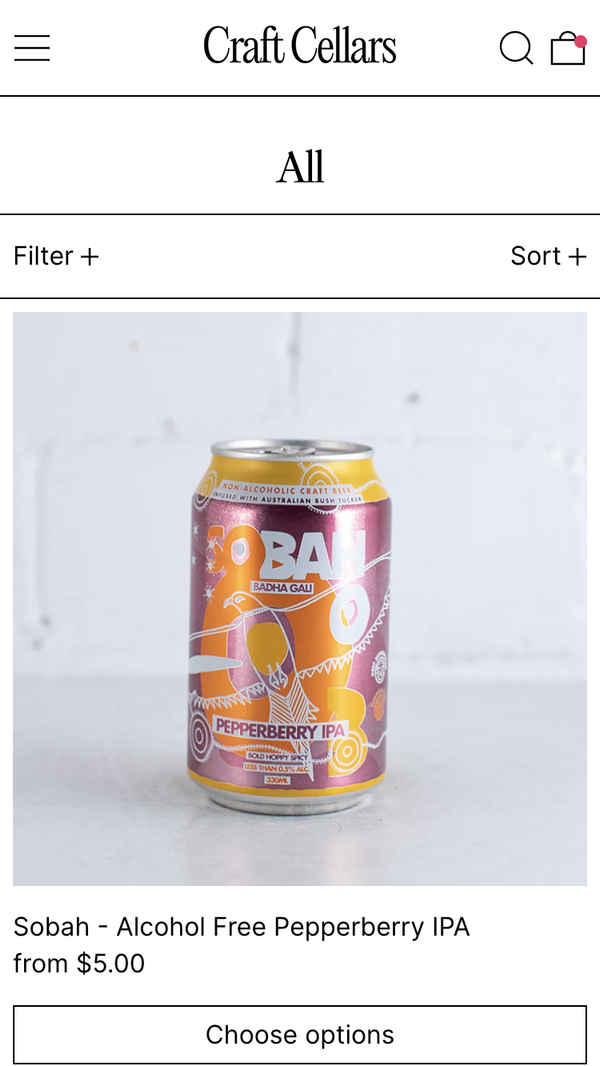This screenshot has width=600, height=1066.
Task: Click the plus sign beside Sort
Action: tap(577, 256)
